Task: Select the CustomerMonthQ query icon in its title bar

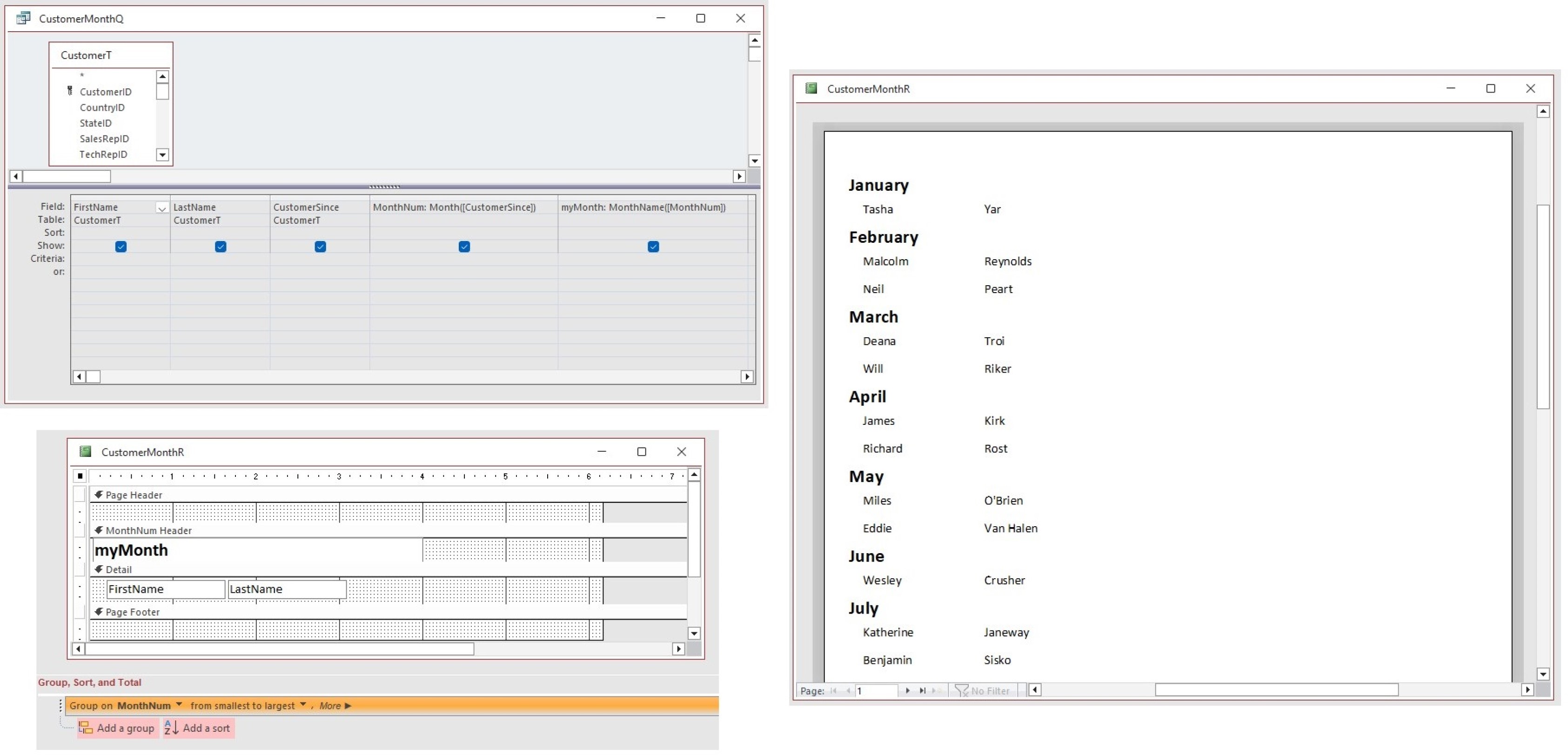Action: point(23,18)
